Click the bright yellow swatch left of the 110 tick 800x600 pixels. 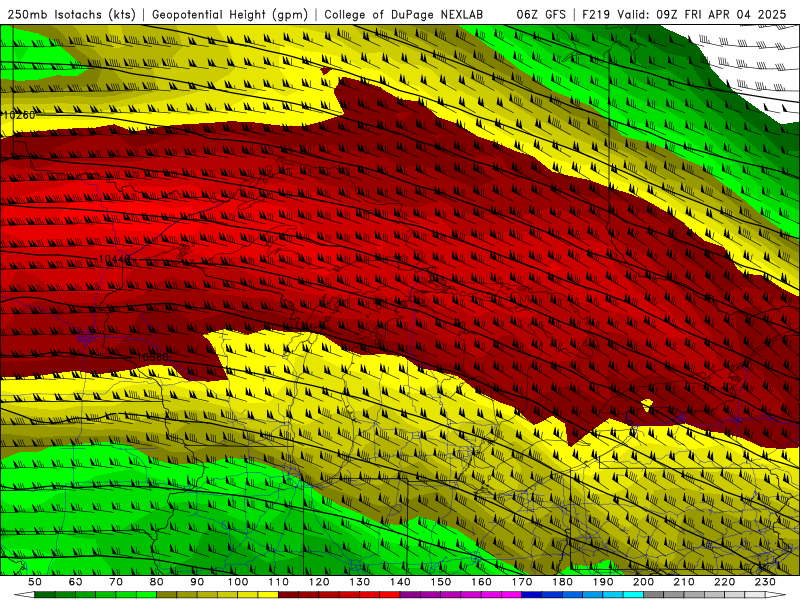(268, 595)
